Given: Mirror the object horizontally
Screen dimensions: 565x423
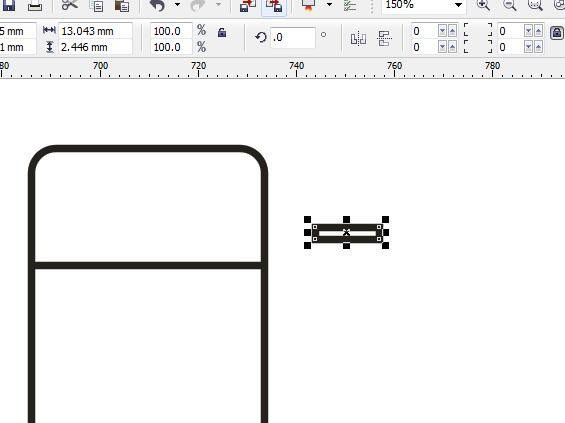Looking at the screenshot, I should [358, 38].
